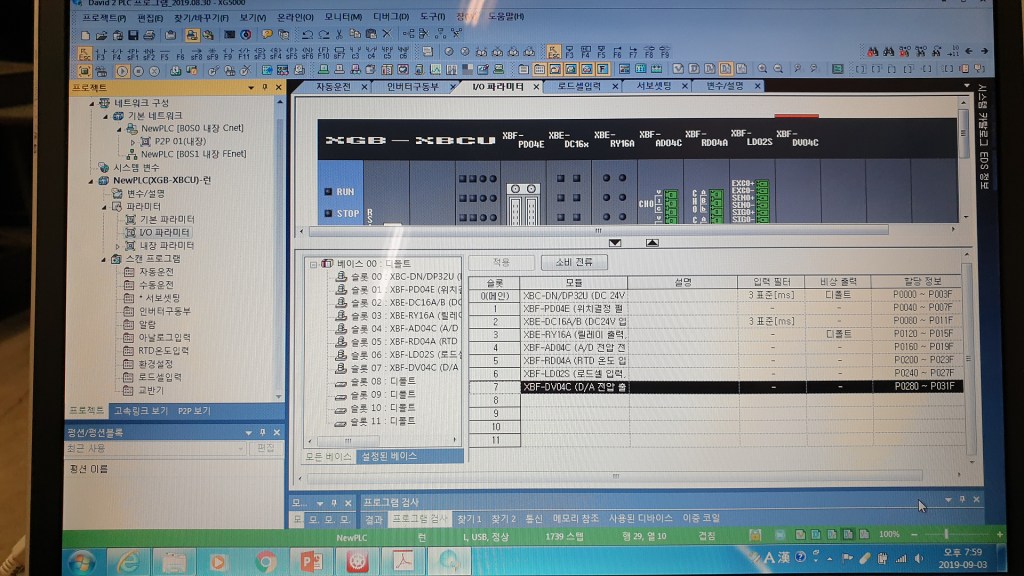Expand the 내장 파라미터 tree node
Image resolution: width=1024 pixels, height=576 pixels.
pyautogui.click(x=117, y=245)
